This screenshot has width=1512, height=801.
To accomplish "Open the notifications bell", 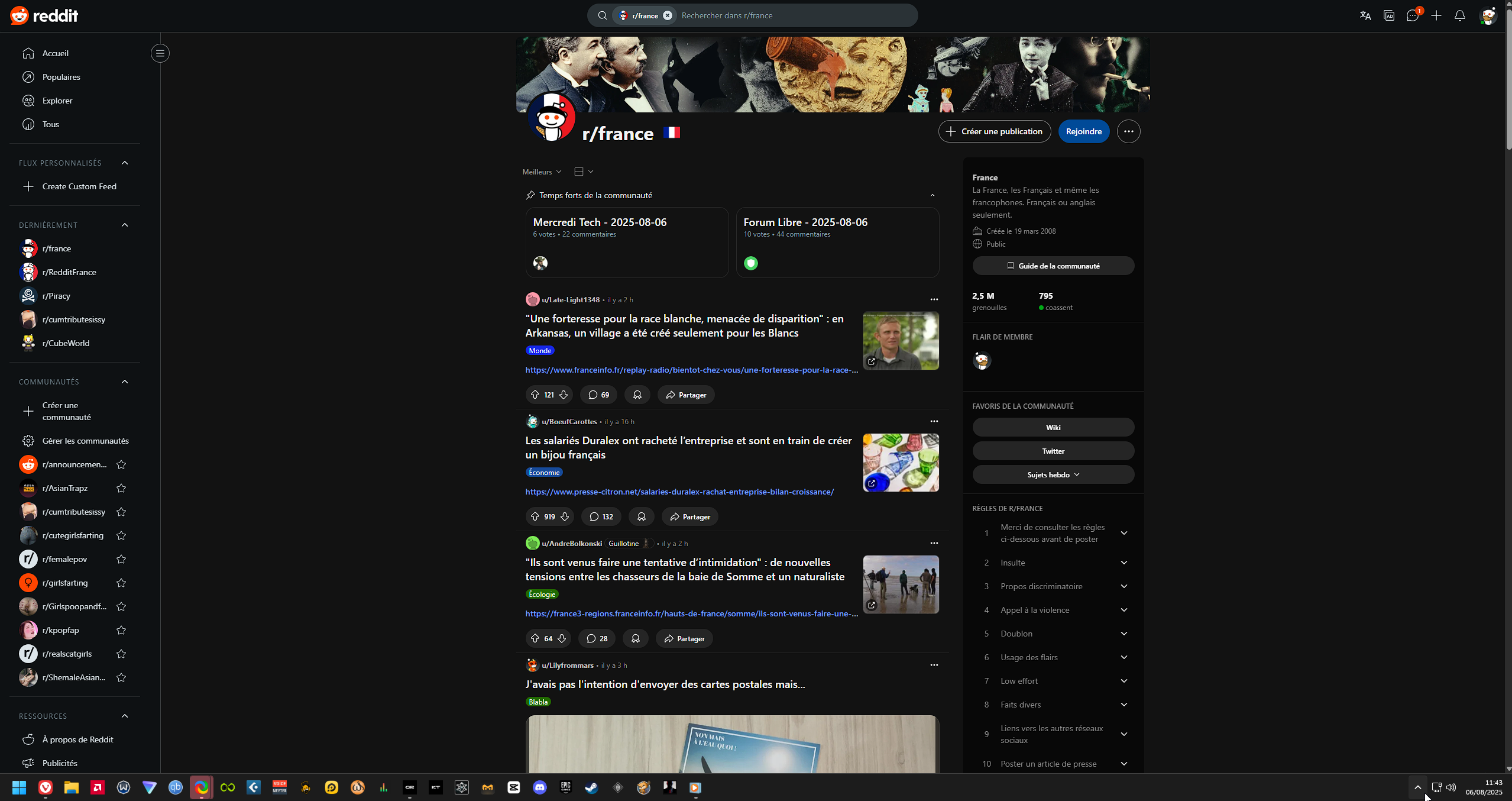I will click(1459, 15).
